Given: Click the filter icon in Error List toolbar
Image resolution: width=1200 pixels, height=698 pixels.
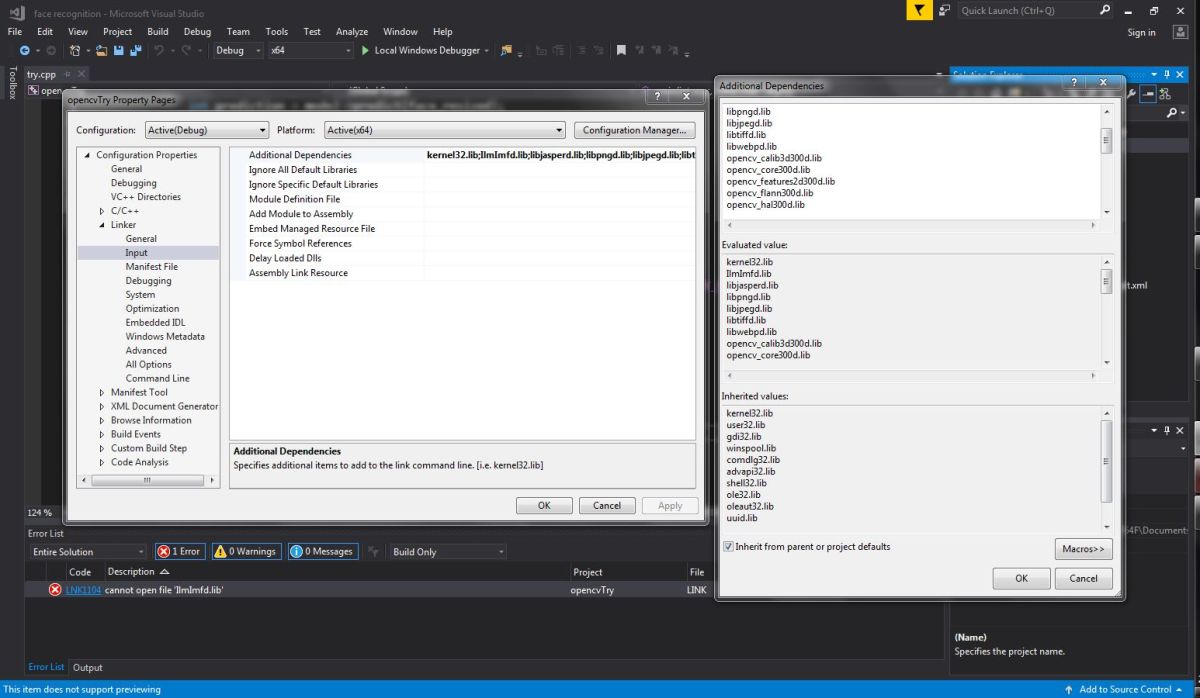Looking at the screenshot, I should [x=374, y=551].
